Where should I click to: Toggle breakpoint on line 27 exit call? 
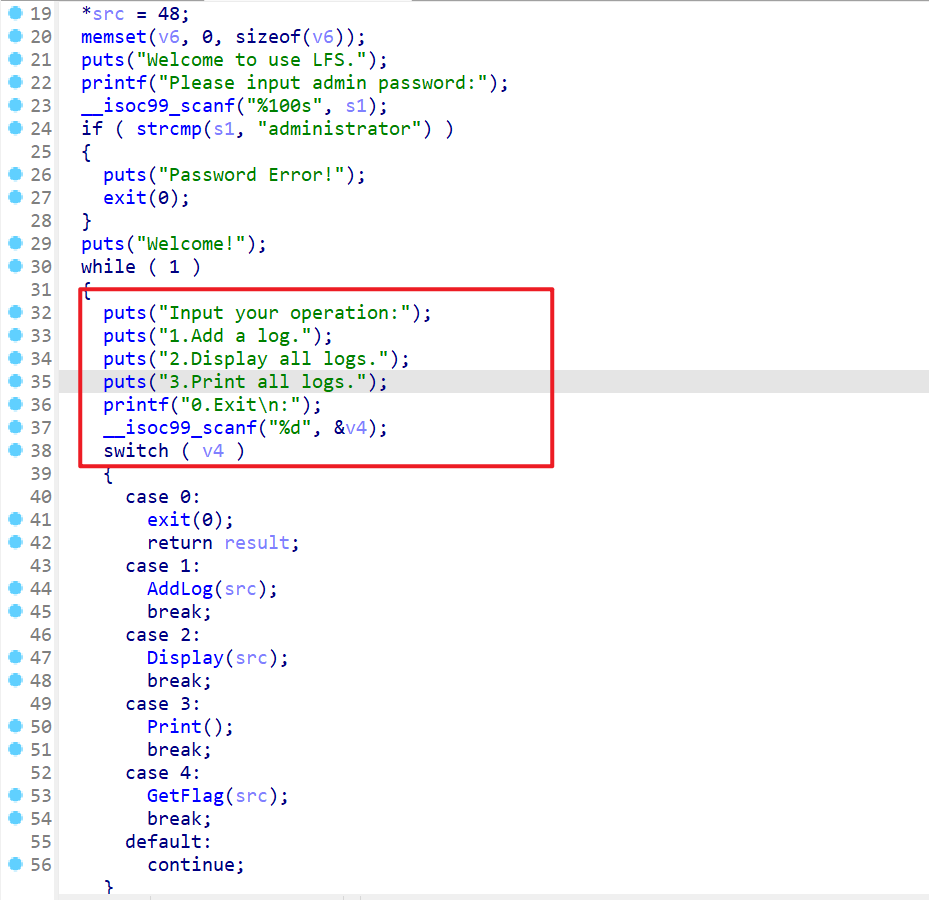(14, 197)
